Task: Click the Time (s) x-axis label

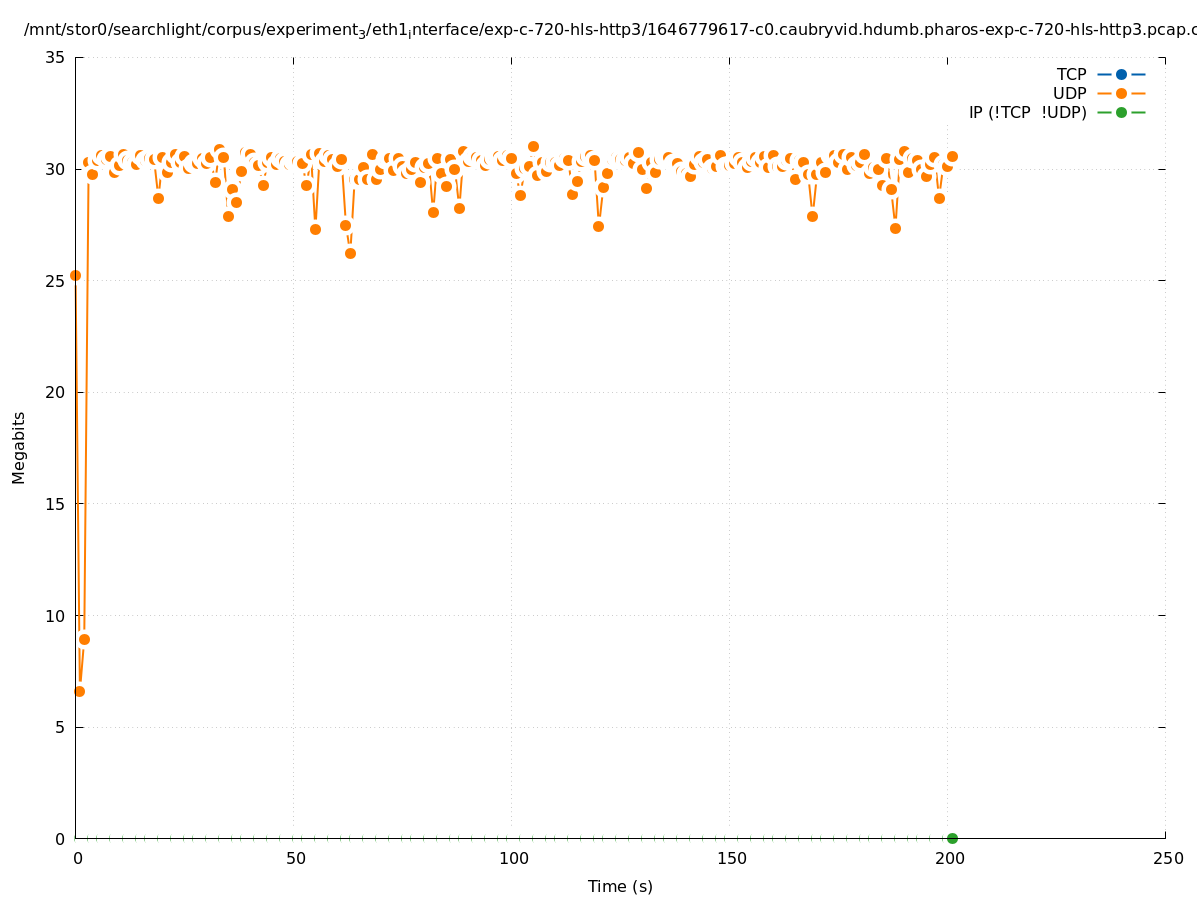Action: tap(620, 886)
